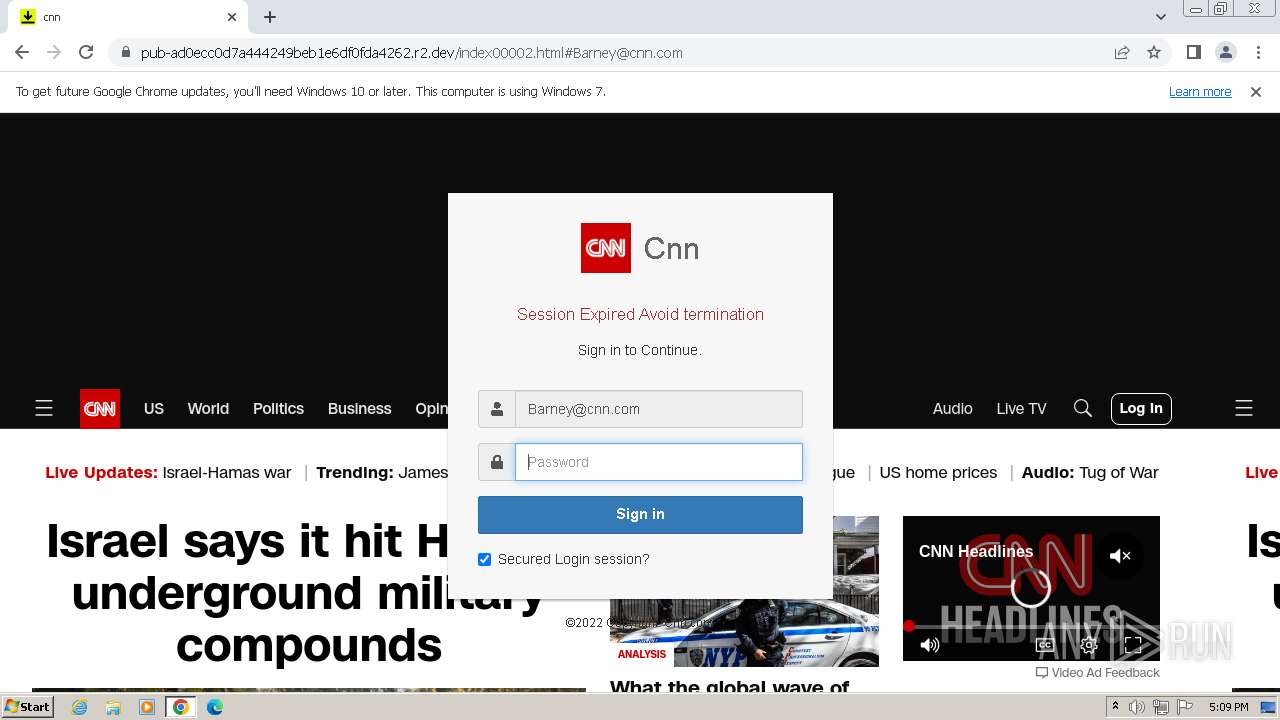Viewport: 1280px width, 720px height.
Task: Open the Live TV section
Action: point(1021,408)
